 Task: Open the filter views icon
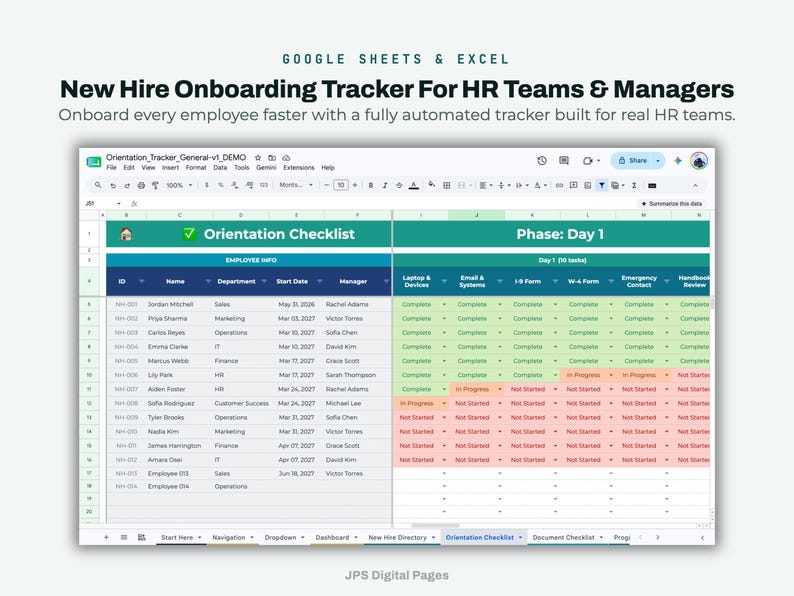pyautogui.click(x=617, y=185)
